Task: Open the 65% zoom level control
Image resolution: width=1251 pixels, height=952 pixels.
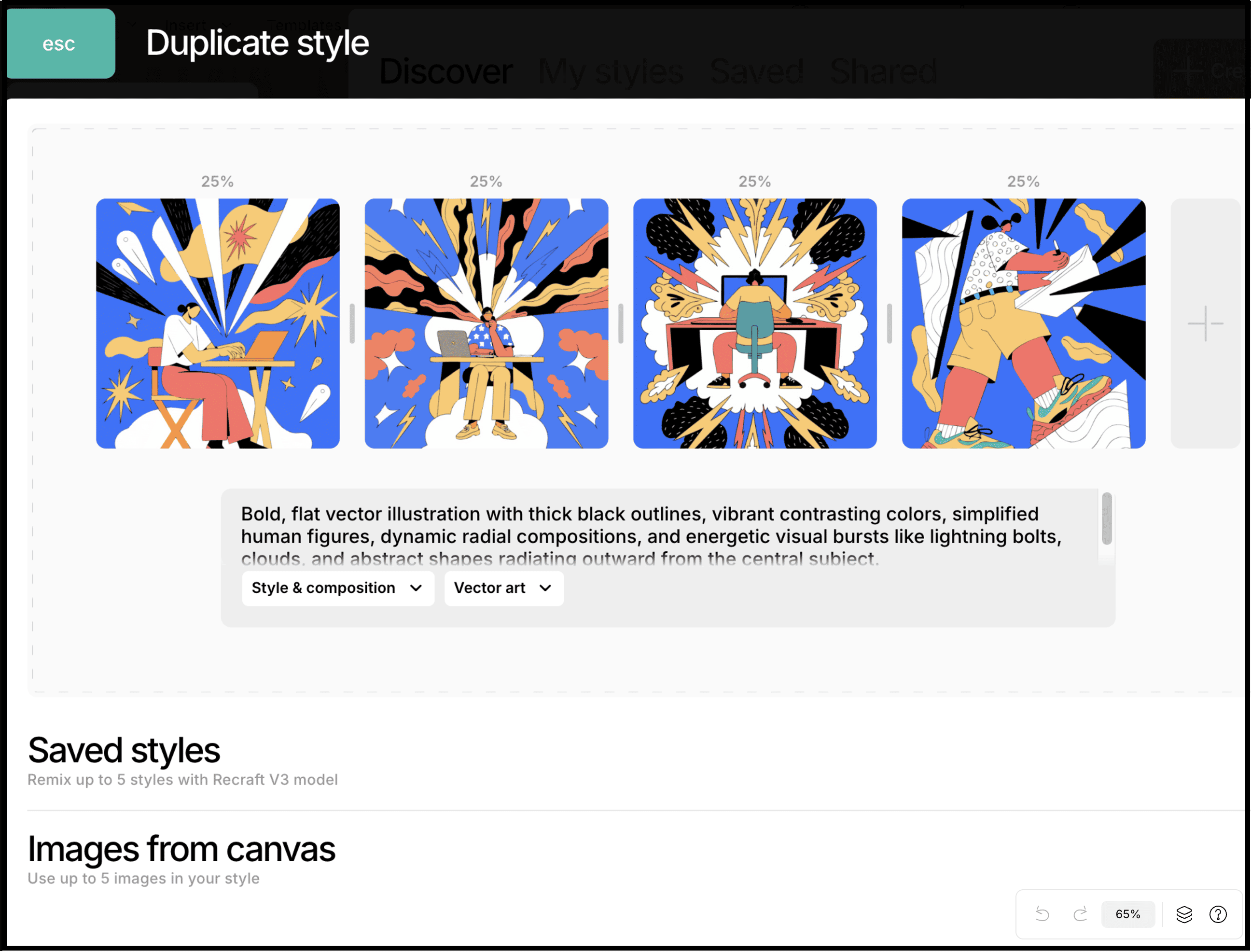Action: tap(1127, 914)
